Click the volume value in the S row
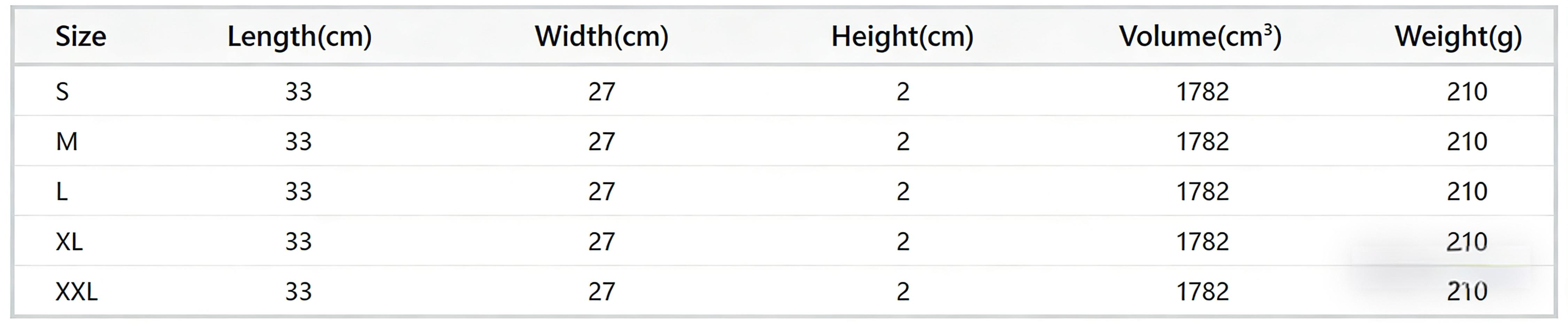The width and height of the screenshot is (1568, 324). click(1202, 92)
